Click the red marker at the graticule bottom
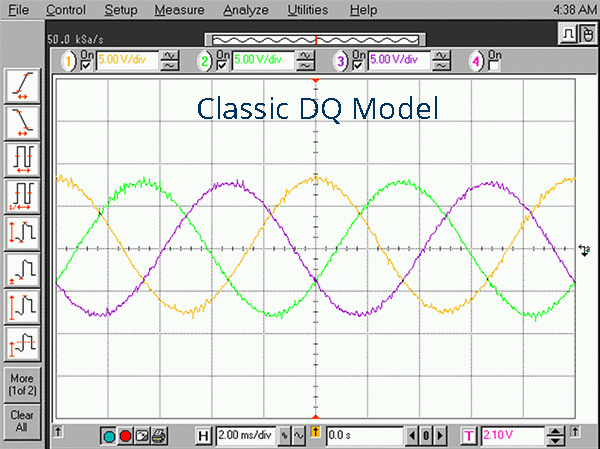This screenshot has width=600, height=449. 315,416
